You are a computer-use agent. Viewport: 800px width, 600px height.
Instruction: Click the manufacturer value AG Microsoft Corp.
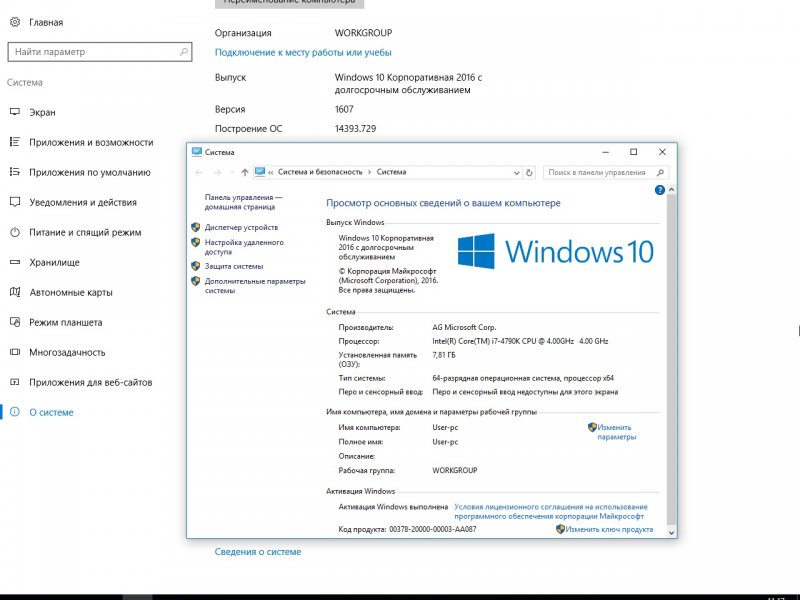click(464, 327)
